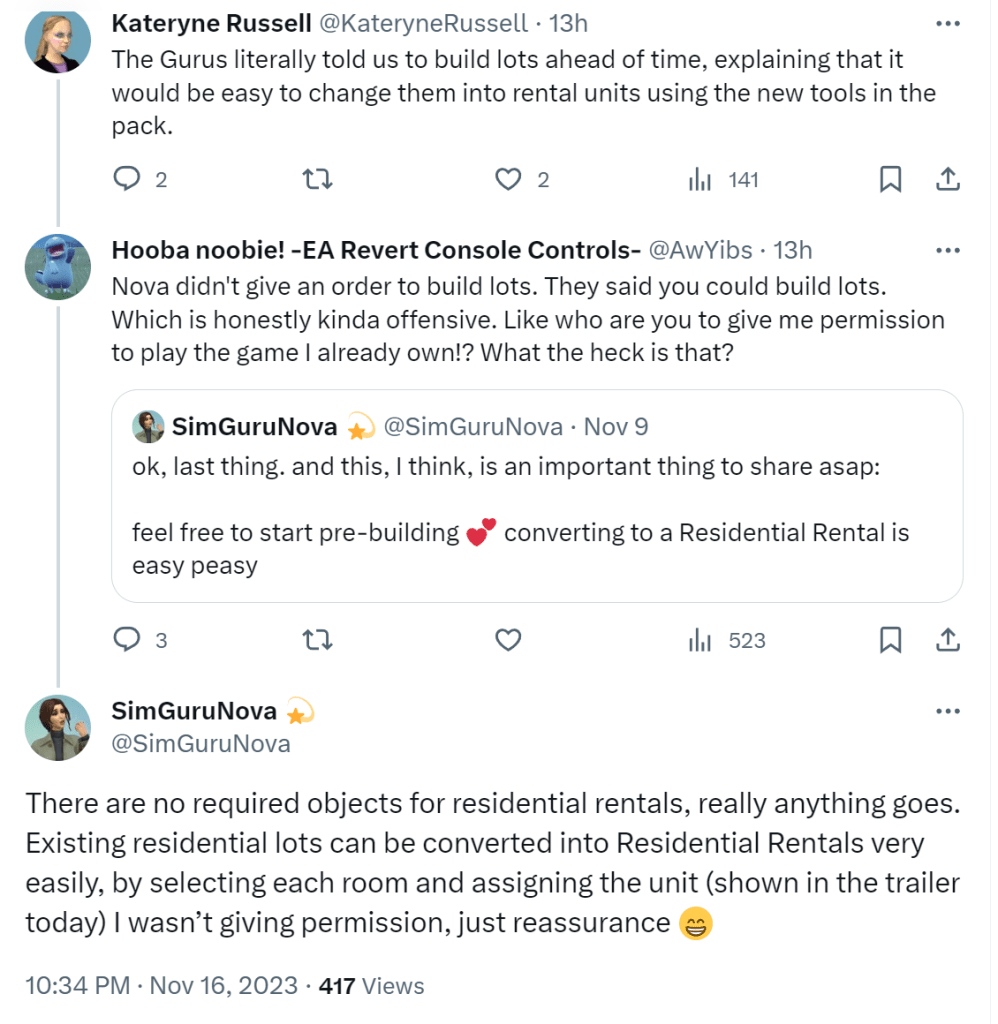The height and width of the screenshot is (1024, 998).
Task: Retweet Kateryne Russell's post
Action: click(317, 180)
